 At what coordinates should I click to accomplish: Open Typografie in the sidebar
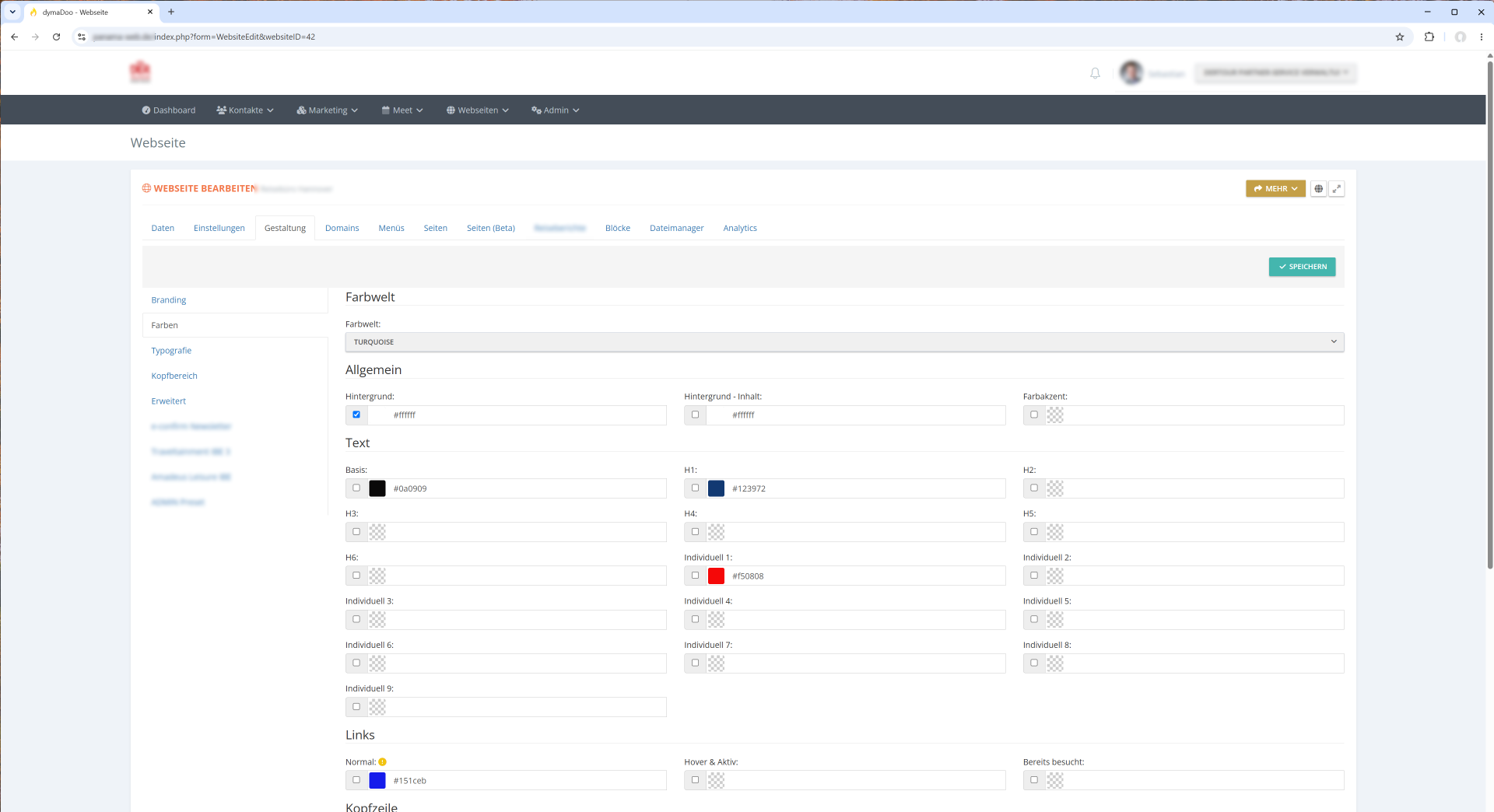point(171,351)
